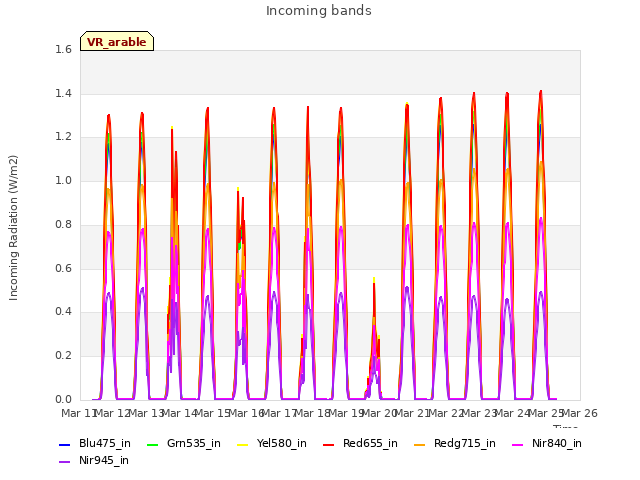Viewport: 640px width, 480px height.
Task: Click the 1.6 y-axis tick label
Action: pyautogui.click(x=63, y=49)
